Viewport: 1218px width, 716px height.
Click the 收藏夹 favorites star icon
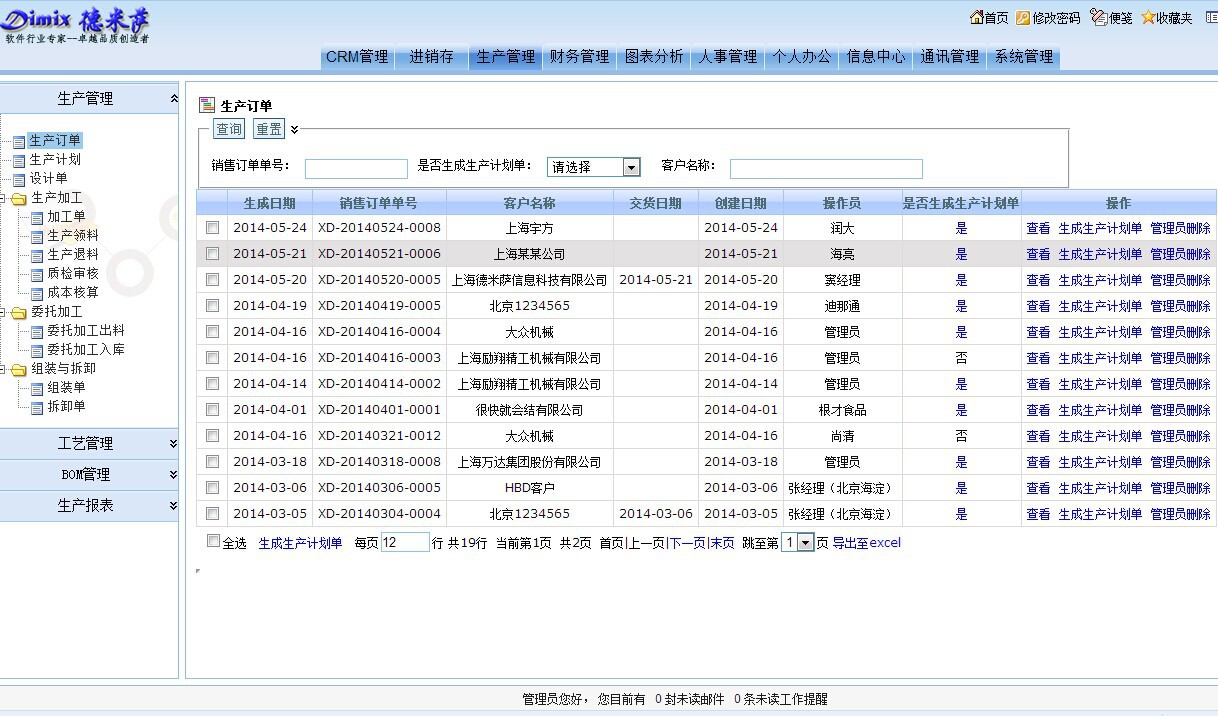1148,18
